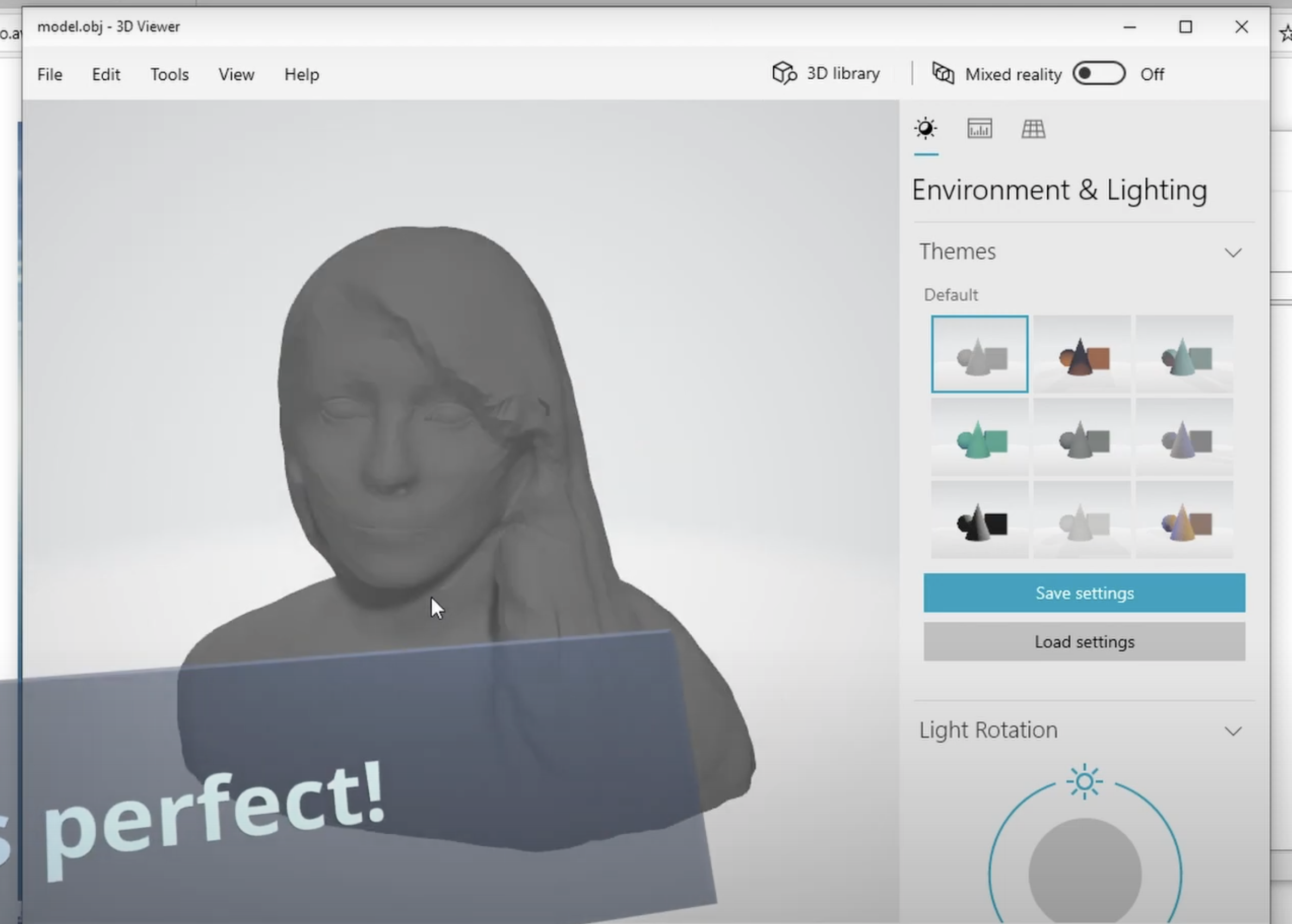This screenshot has width=1292, height=924.
Task: Click the sun icon on light rotation dial
Action: (1084, 781)
